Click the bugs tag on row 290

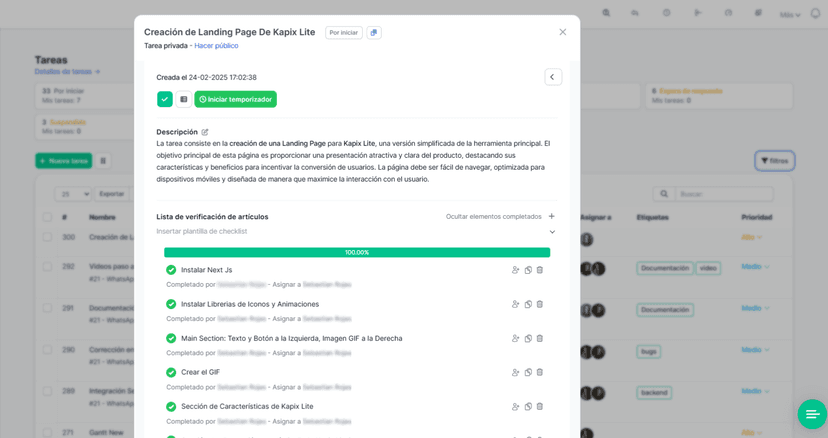pos(648,352)
